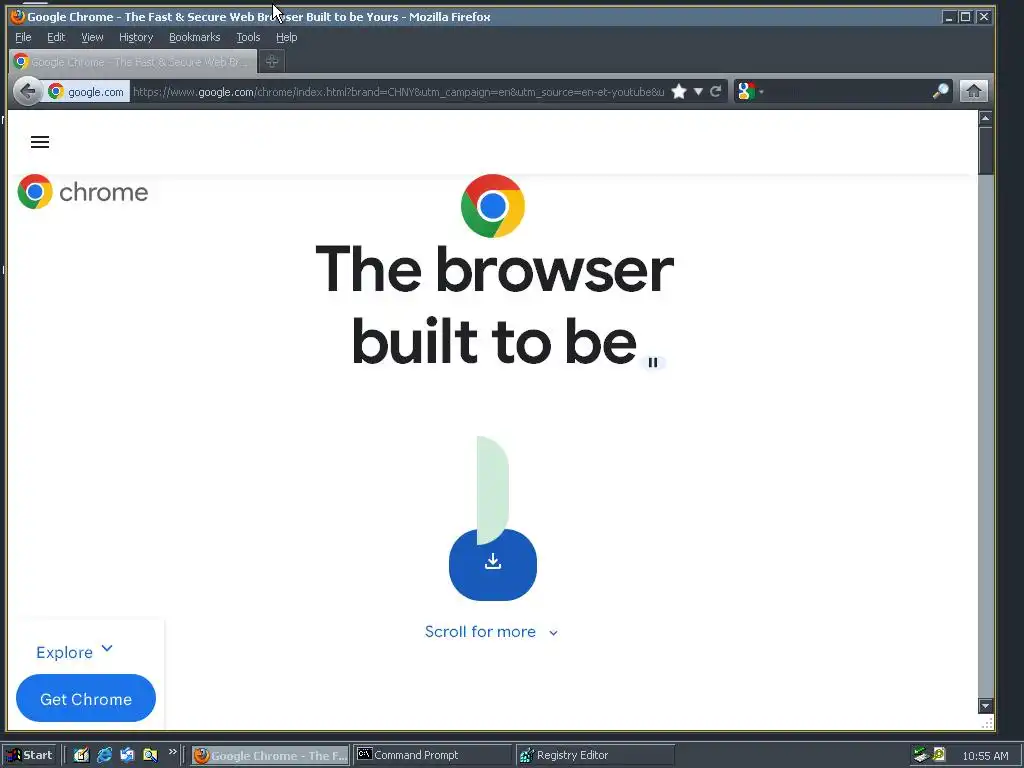Click the fourth quick launch search icon
The image size is (1024, 768).
(x=150, y=755)
